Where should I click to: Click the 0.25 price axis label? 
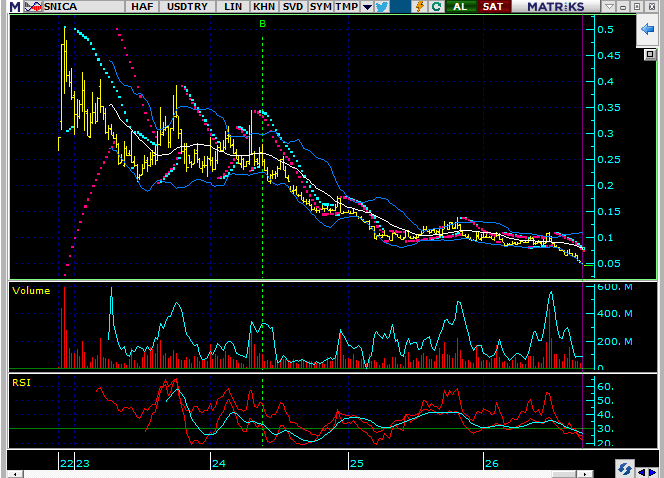pyautogui.click(x=609, y=160)
